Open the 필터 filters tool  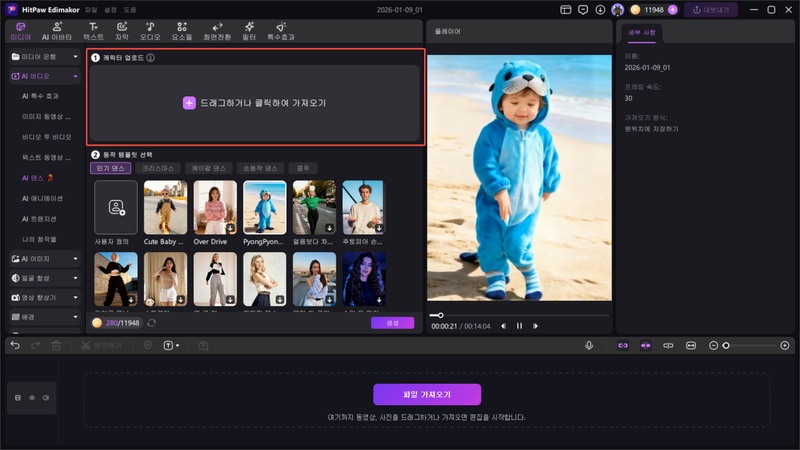pos(249,31)
